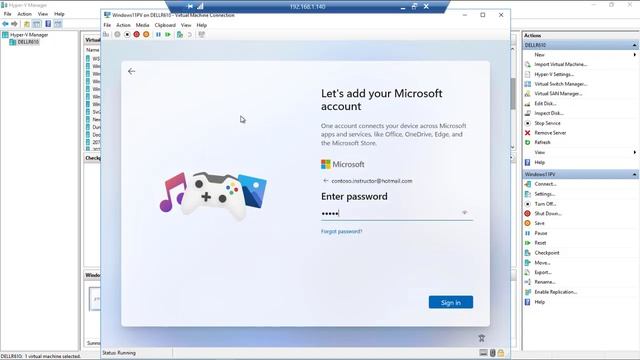Select DELLR610 node in Hyper-V tree
Image resolution: width=640 pixels, height=360 pixels.
click(x=28, y=42)
